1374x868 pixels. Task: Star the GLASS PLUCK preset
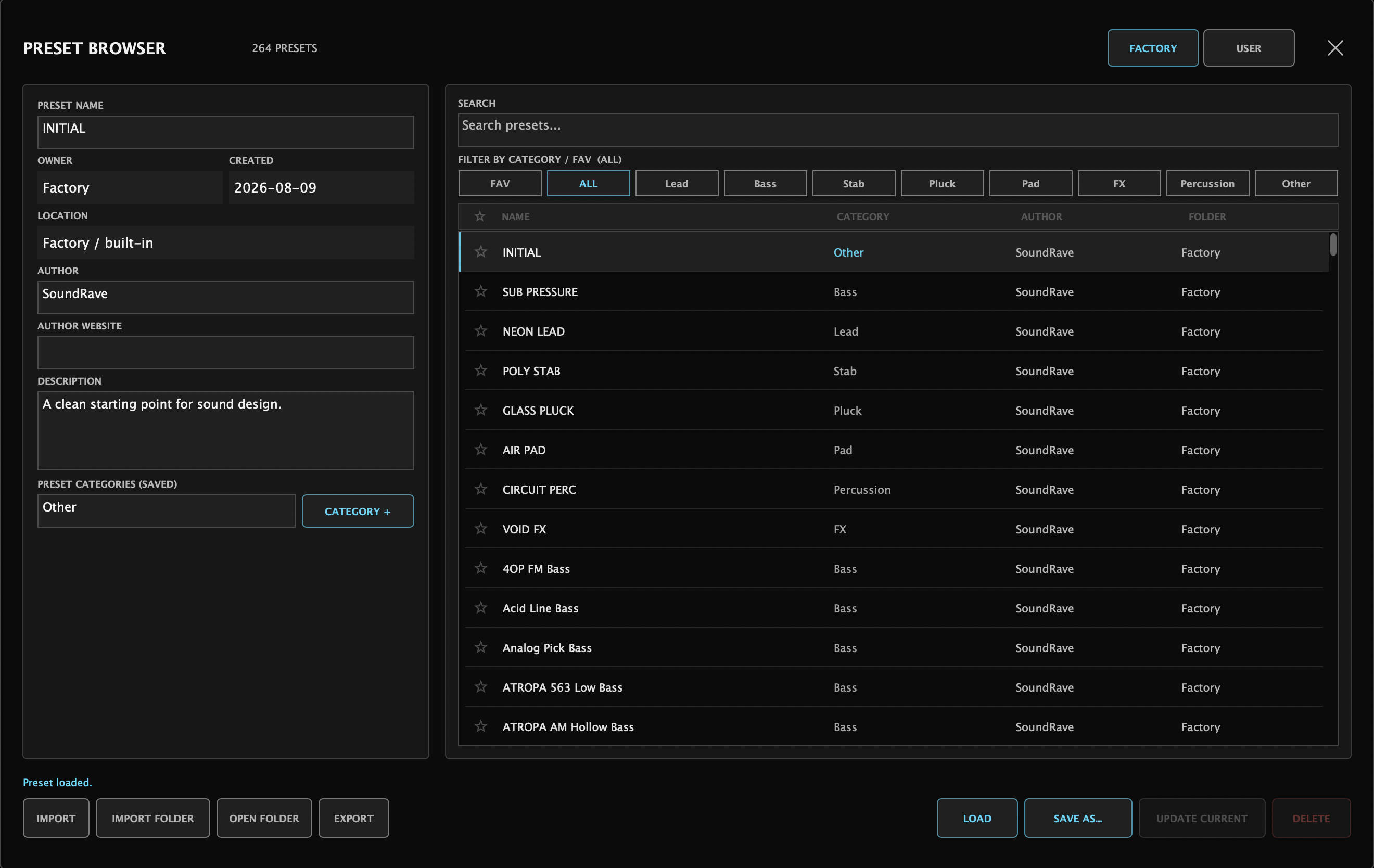[481, 410]
